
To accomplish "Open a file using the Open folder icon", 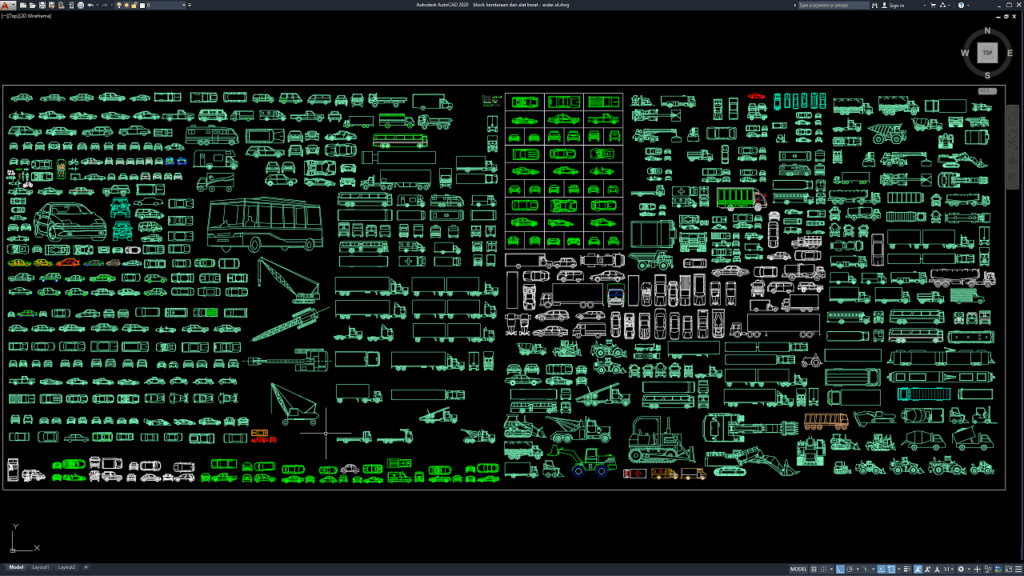I will coord(31,6).
